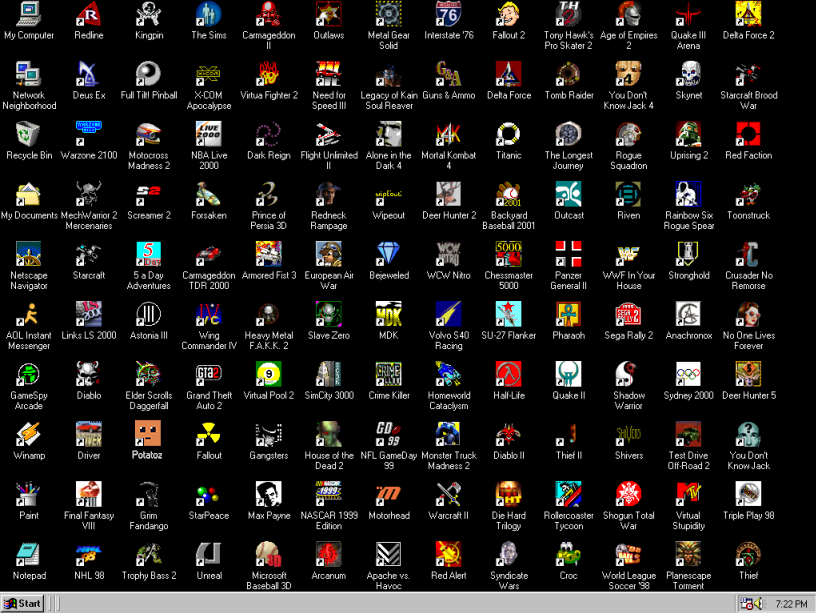Select the Red Alert shortcut

coord(449,555)
